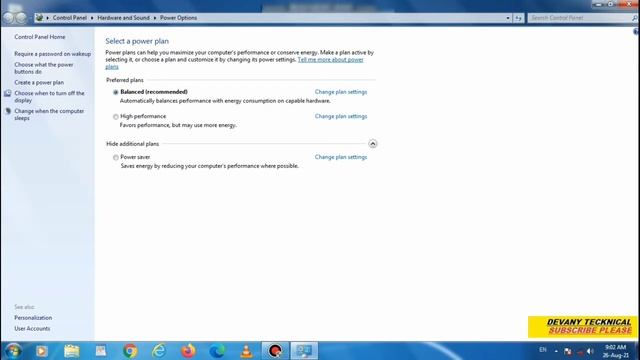Expand the address bar history dropdown arrow
The height and width of the screenshot is (360, 640).
click(x=508, y=18)
